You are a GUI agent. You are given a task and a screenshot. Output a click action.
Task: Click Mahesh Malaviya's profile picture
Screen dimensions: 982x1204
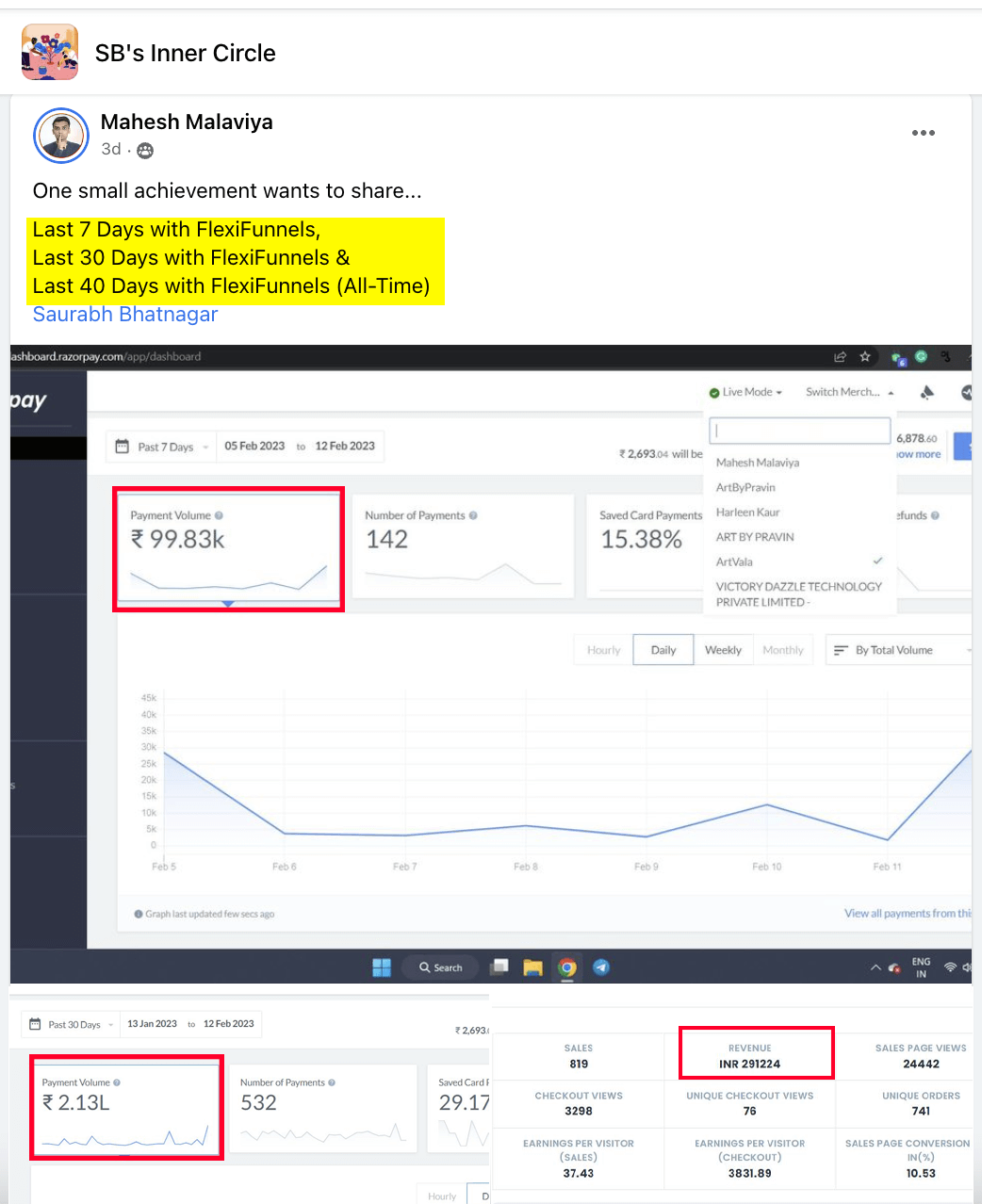click(x=60, y=136)
